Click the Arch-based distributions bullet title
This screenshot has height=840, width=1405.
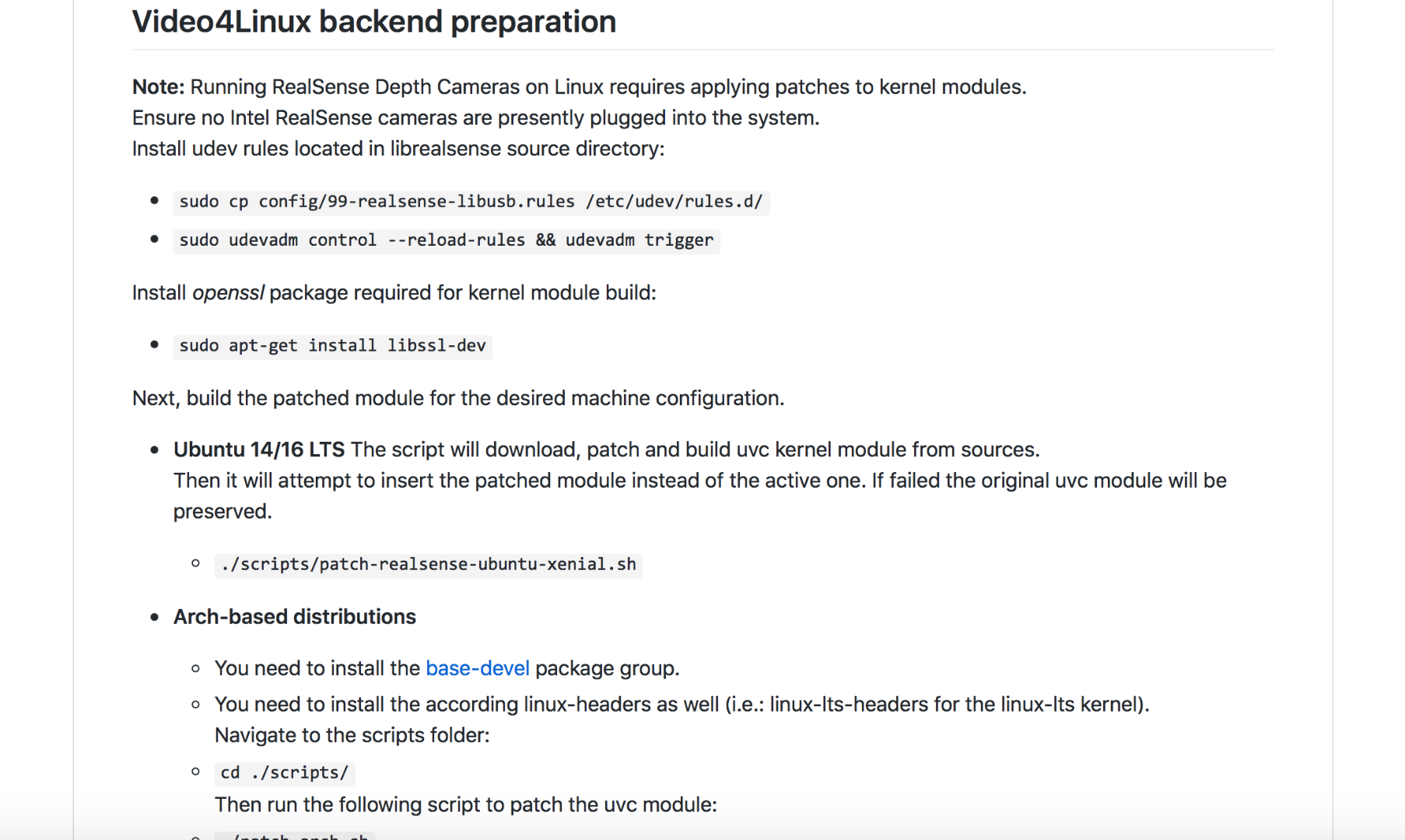[294, 617]
